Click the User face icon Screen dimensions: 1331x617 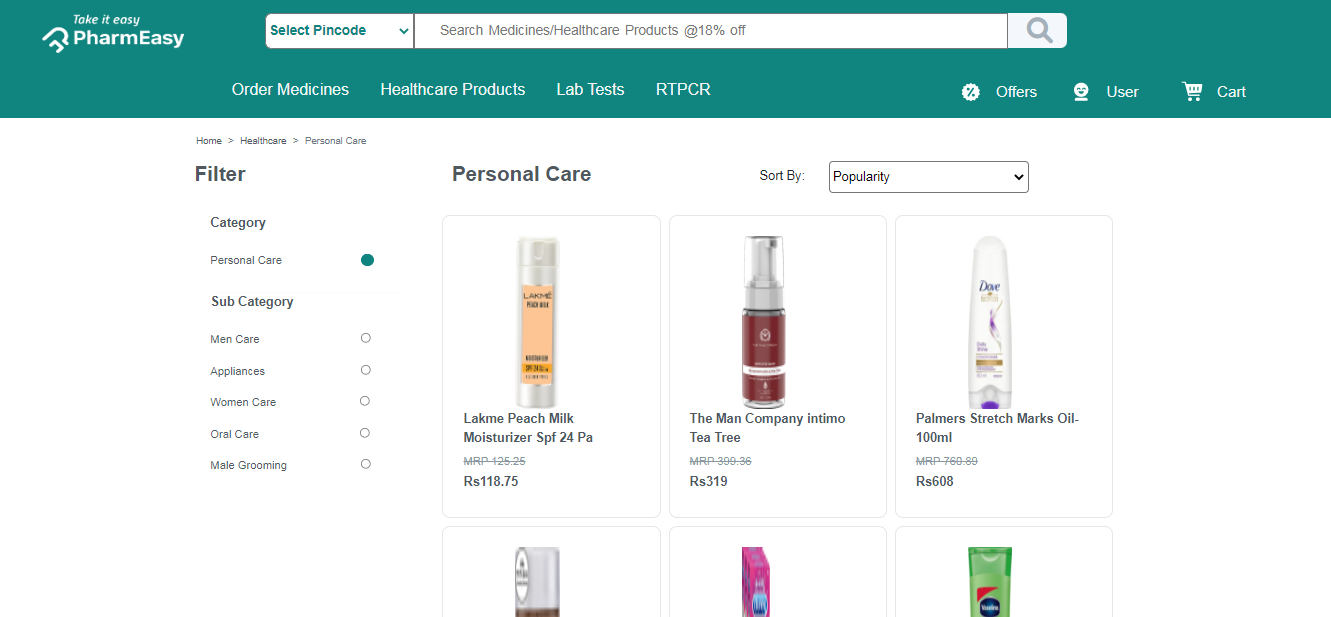(x=1081, y=92)
